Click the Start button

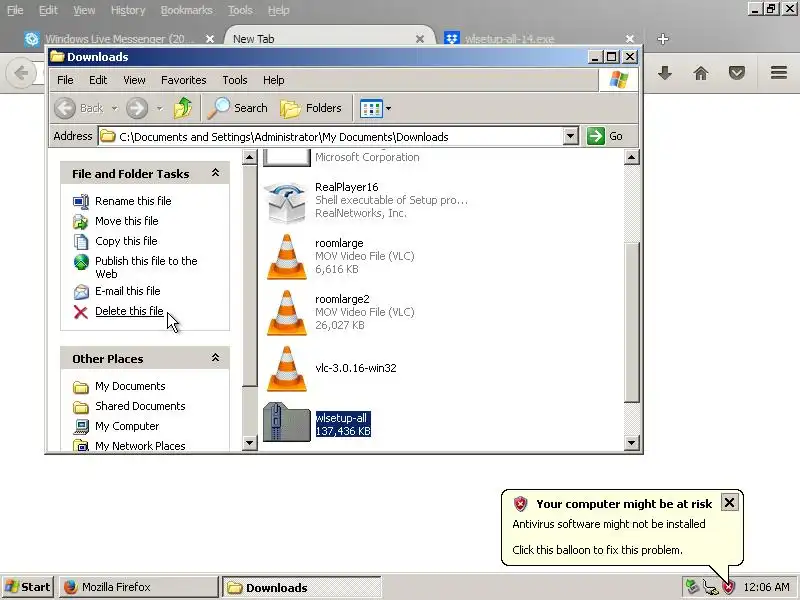(x=28, y=587)
